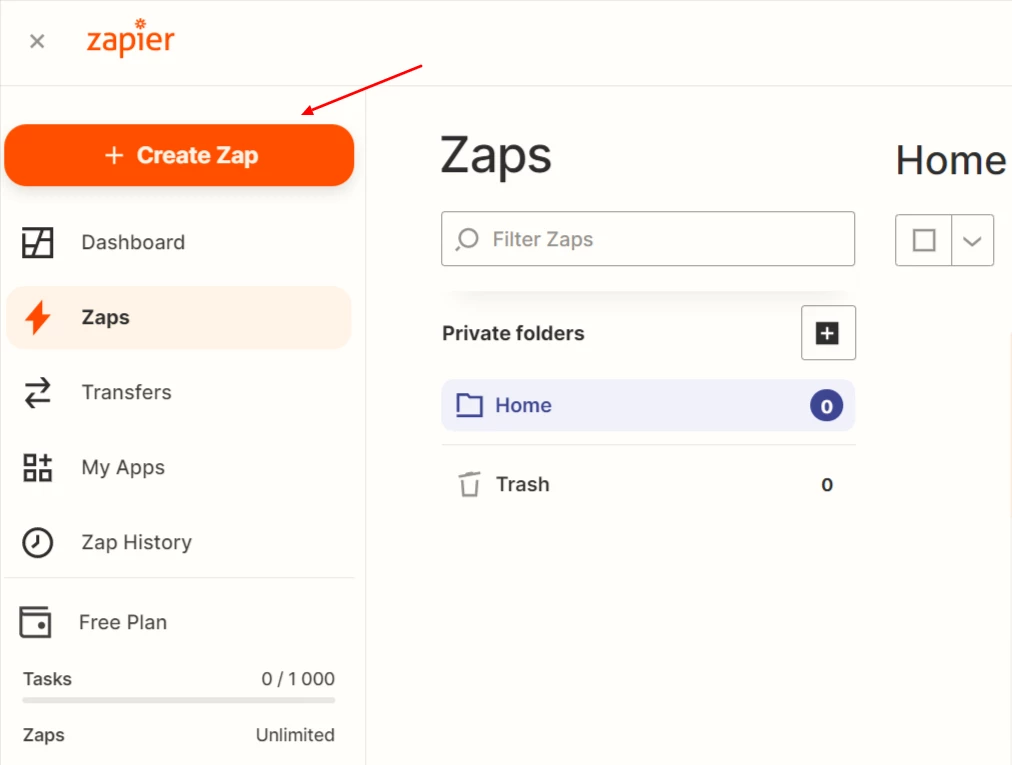Open Transfers in the sidebar
This screenshot has height=765, width=1012.
pyautogui.click(x=179, y=393)
